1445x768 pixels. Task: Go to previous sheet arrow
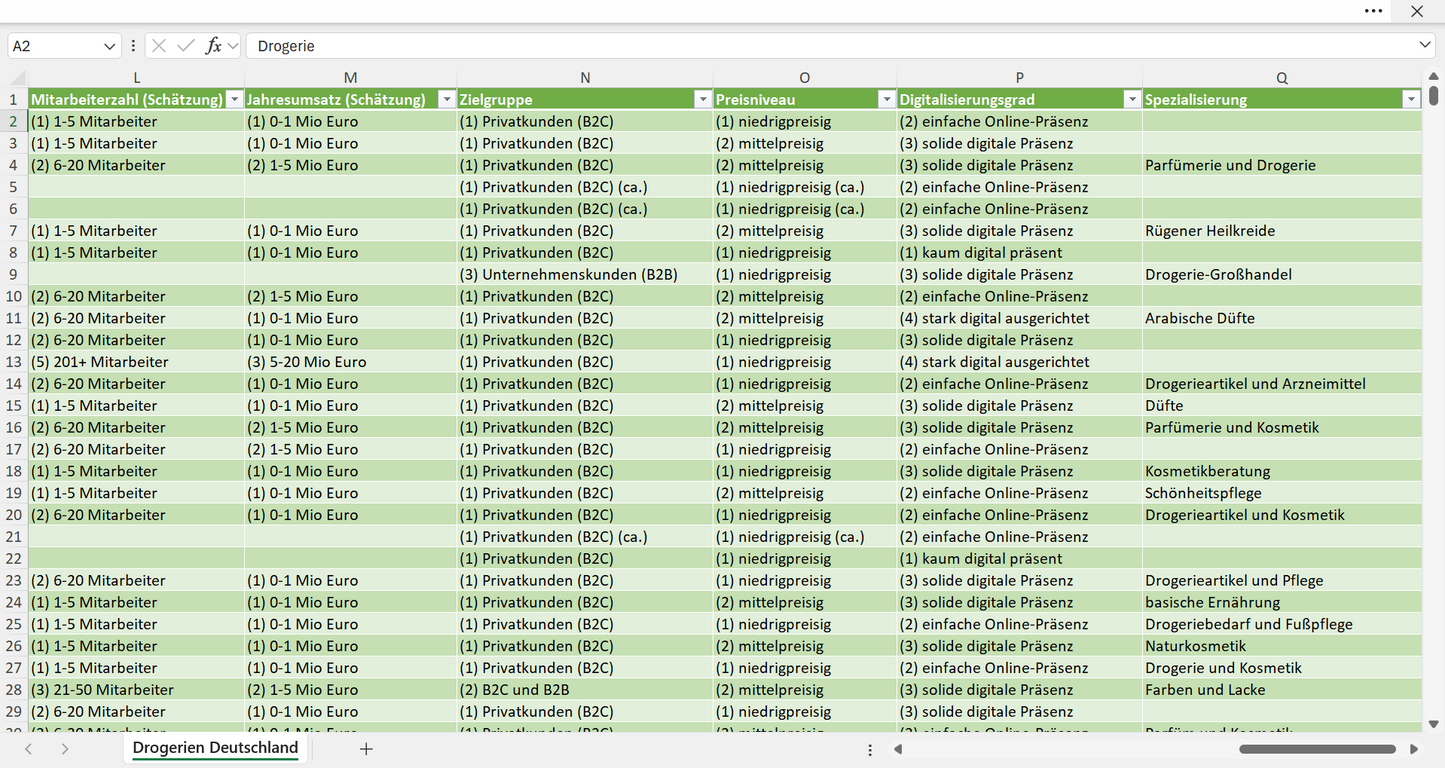click(x=28, y=748)
